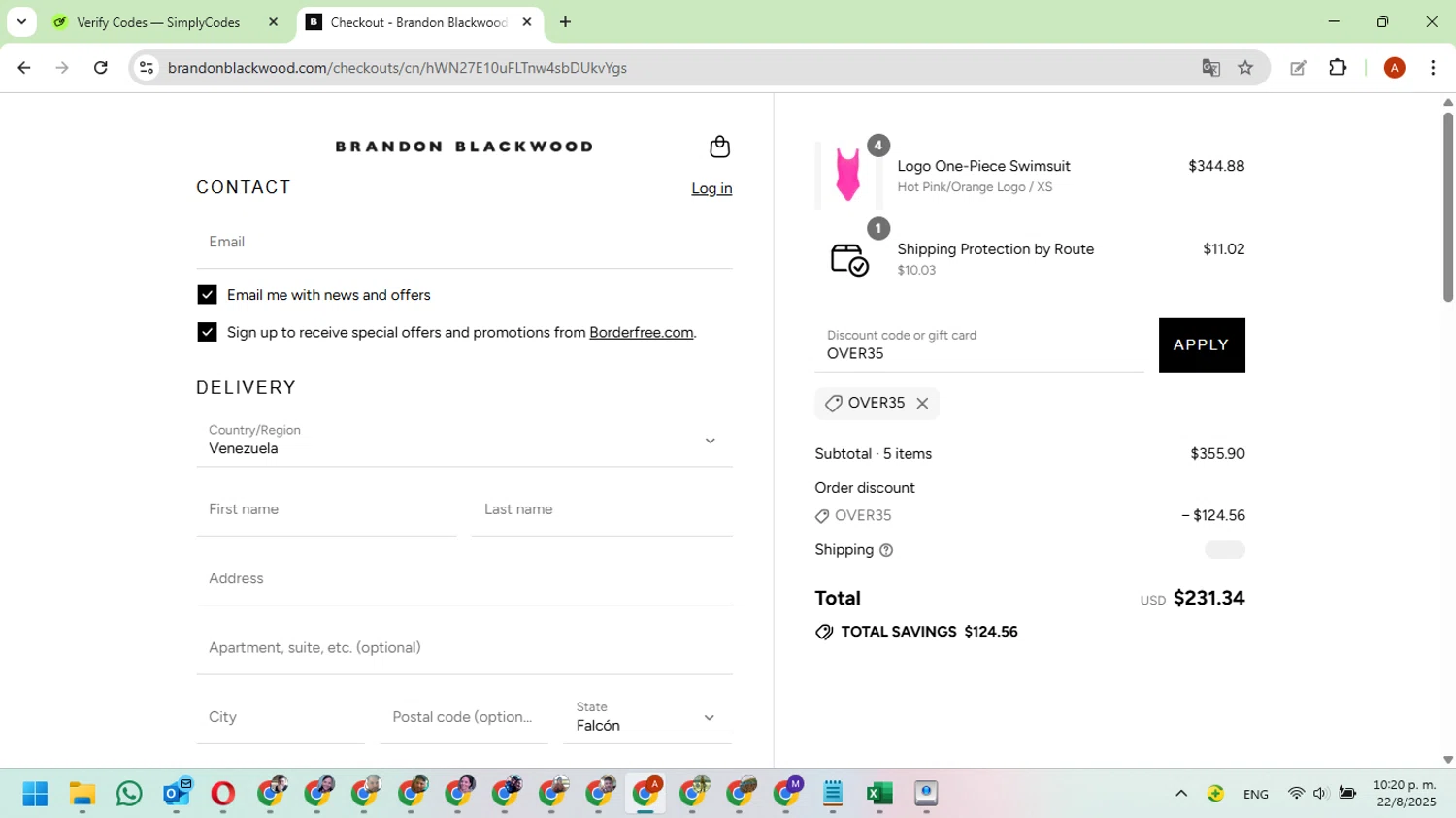Open site information icon in address bar
The width and height of the screenshot is (1456, 818).
(147, 68)
